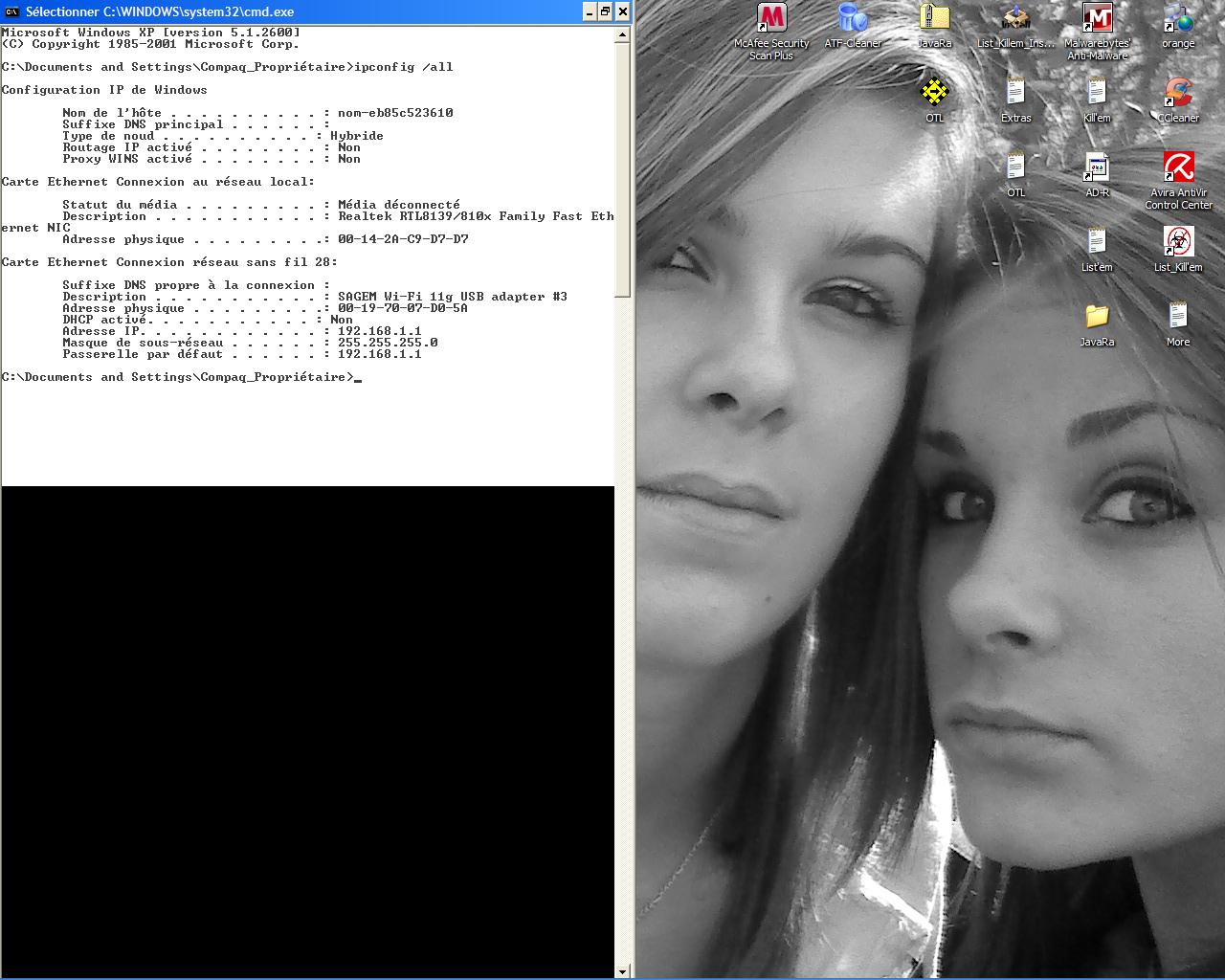1225x980 pixels.
Task: Select the Extras text file icon
Action: pos(1015,93)
